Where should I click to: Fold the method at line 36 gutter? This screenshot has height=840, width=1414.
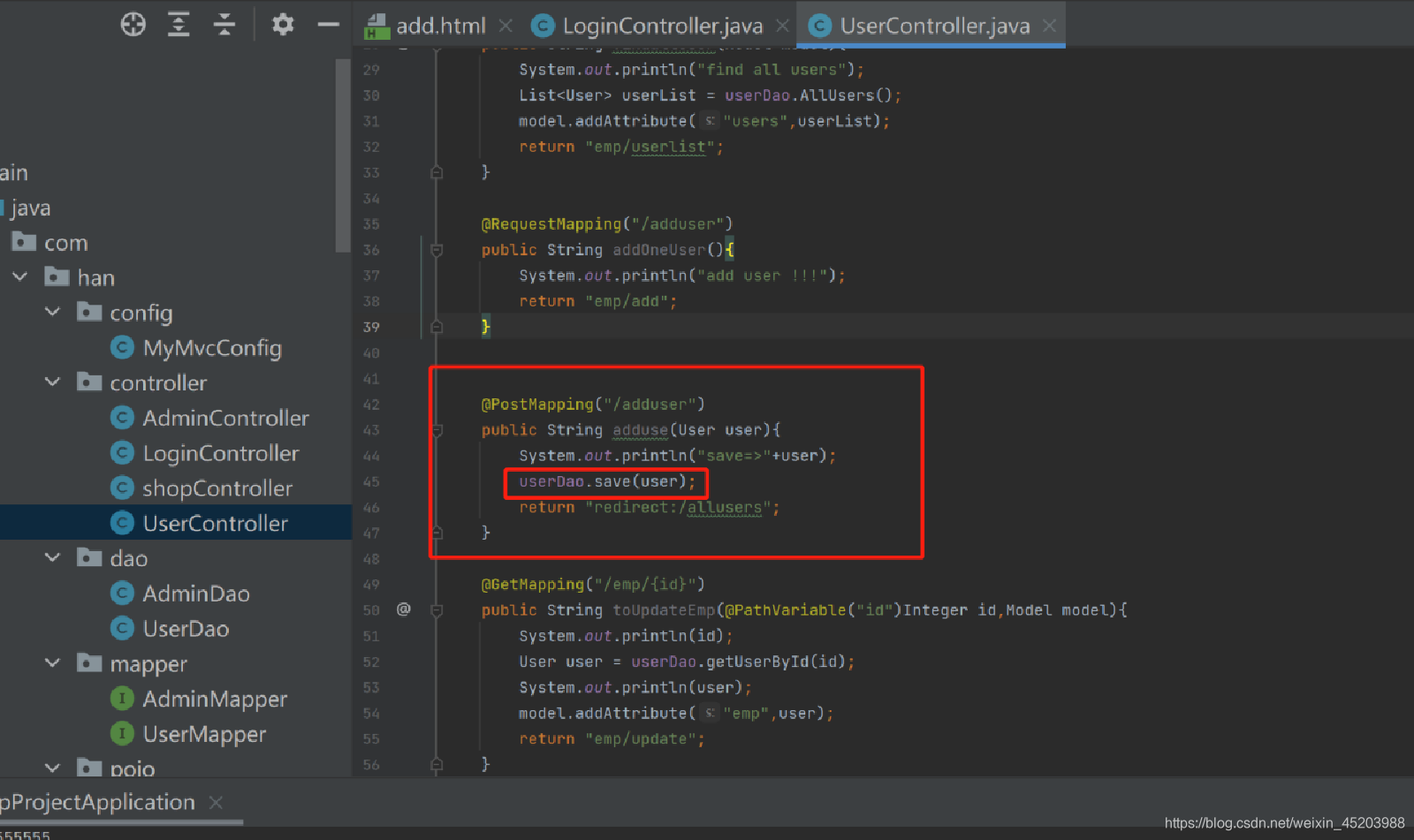click(437, 250)
